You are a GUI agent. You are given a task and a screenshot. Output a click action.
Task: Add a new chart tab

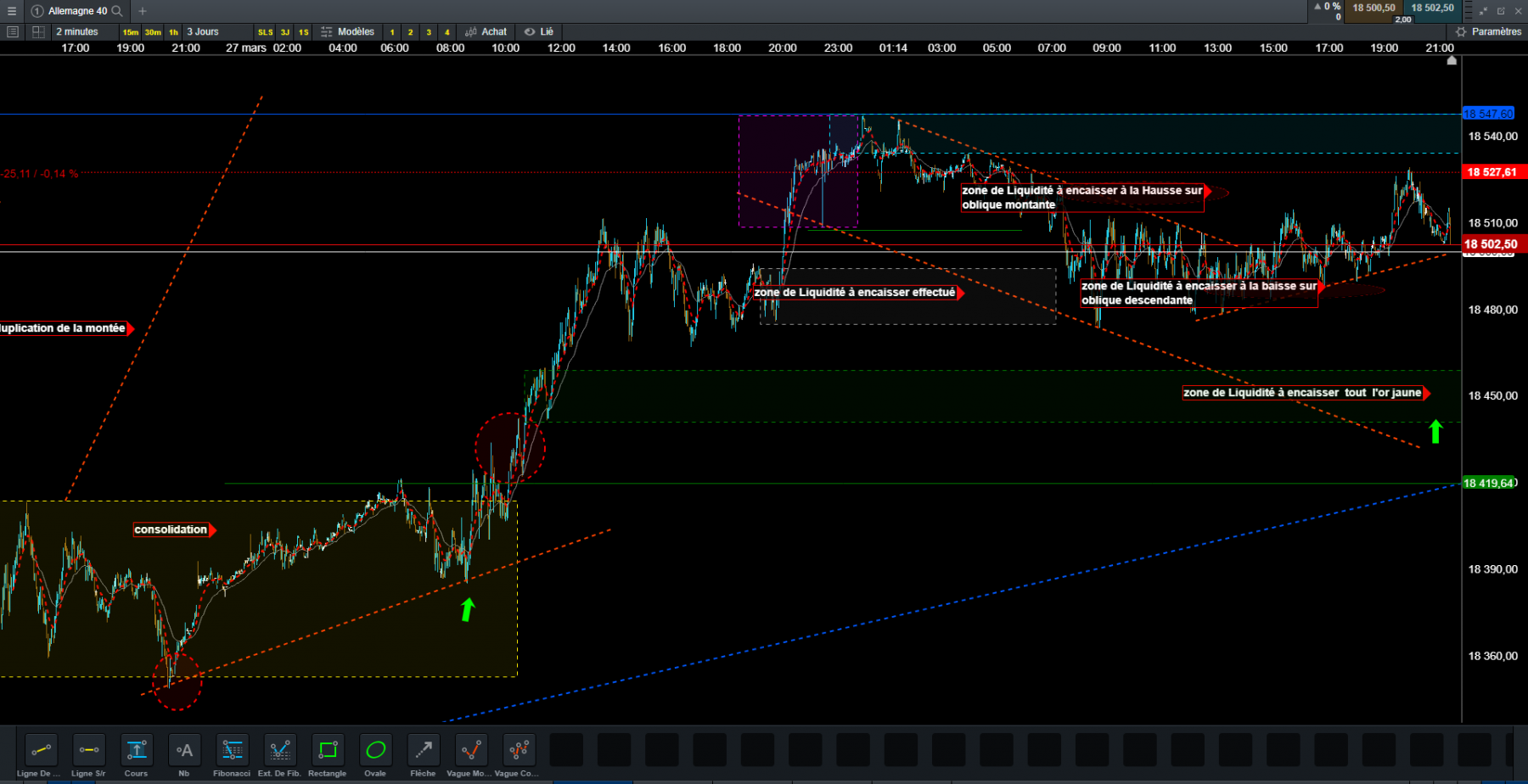tap(143, 11)
